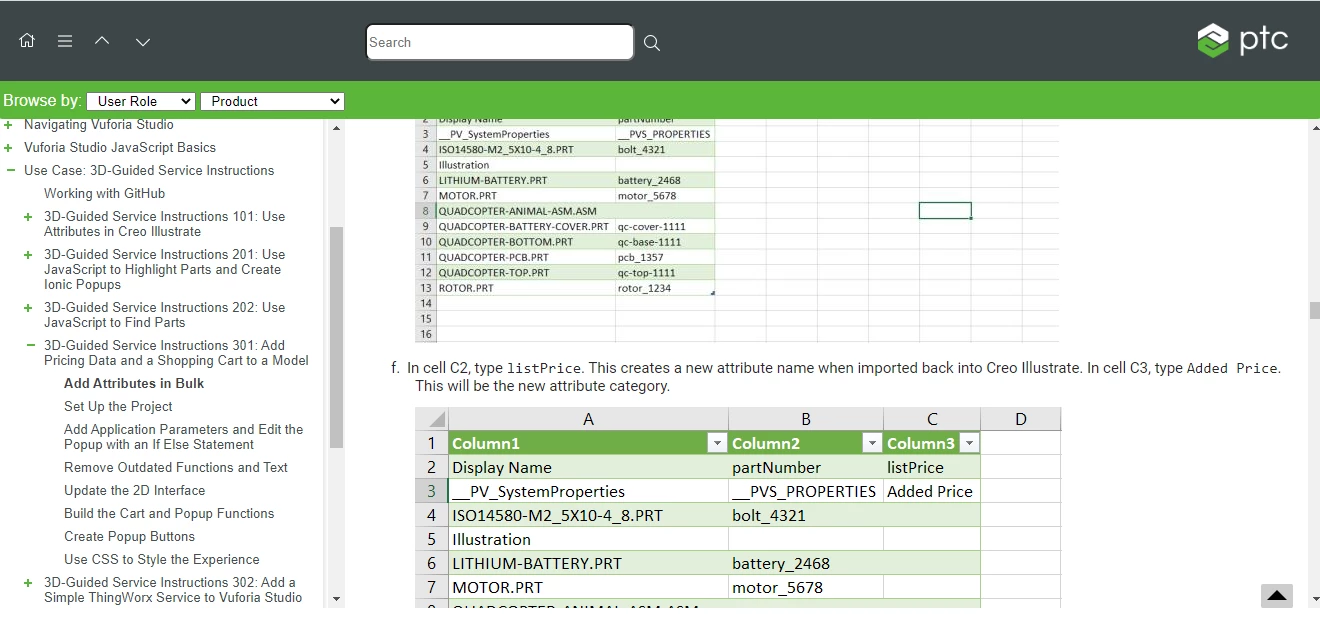This screenshot has width=1320, height=620.
Task: Click LITHIUM-BATTERY.PRT in the lower table
Action: coord(588,563)
